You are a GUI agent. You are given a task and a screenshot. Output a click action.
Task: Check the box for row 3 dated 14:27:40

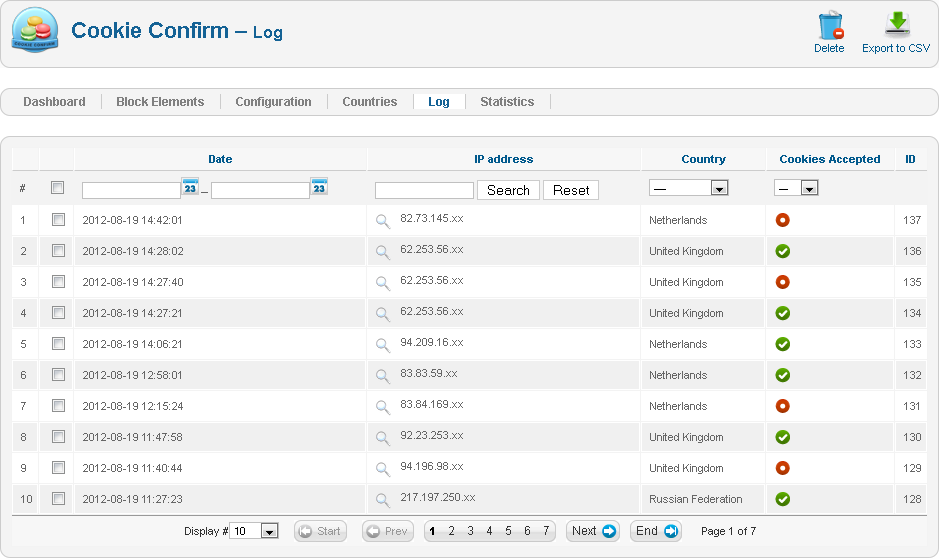pyautogui.click(x=58, y=281)
